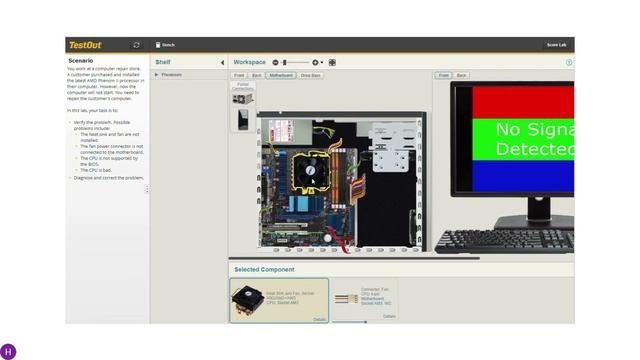Click the power supply thumbnail under Power Connectors
Screen dimensions: 640x360
pos(243,99)
